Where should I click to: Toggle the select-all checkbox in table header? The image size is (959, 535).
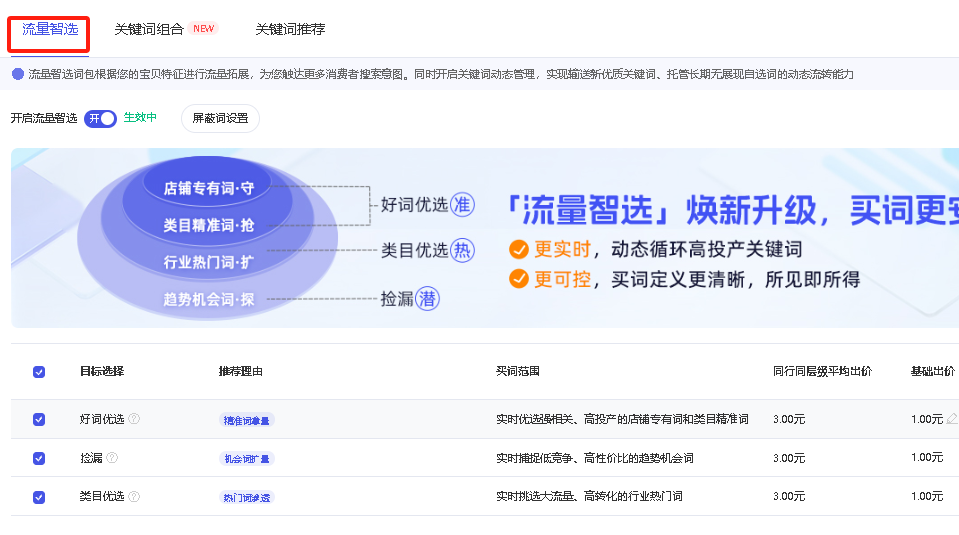pos(39,372)
